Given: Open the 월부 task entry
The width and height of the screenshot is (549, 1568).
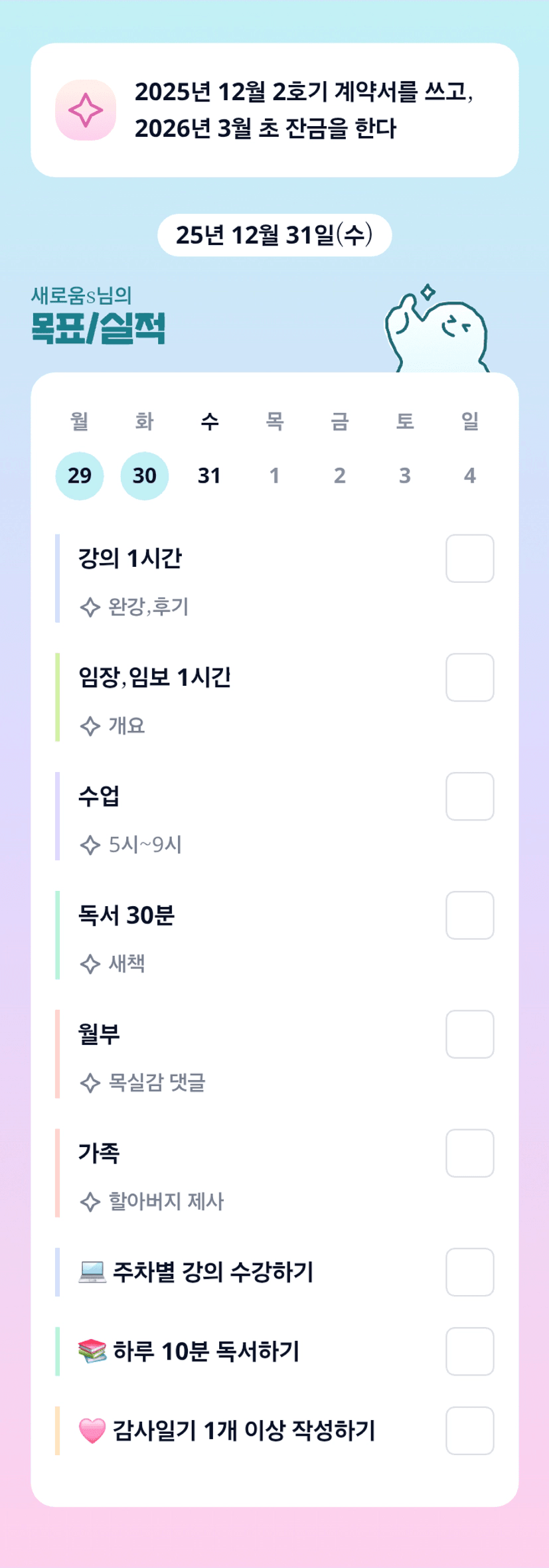Looking at the screenshot, I should tap(100, 1034).
